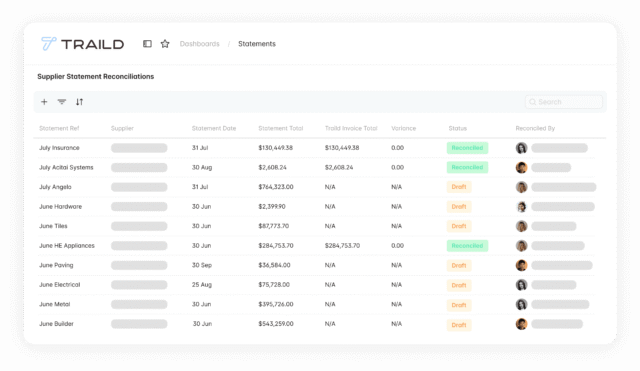Open the June Builder statement

tap(56, 324)
